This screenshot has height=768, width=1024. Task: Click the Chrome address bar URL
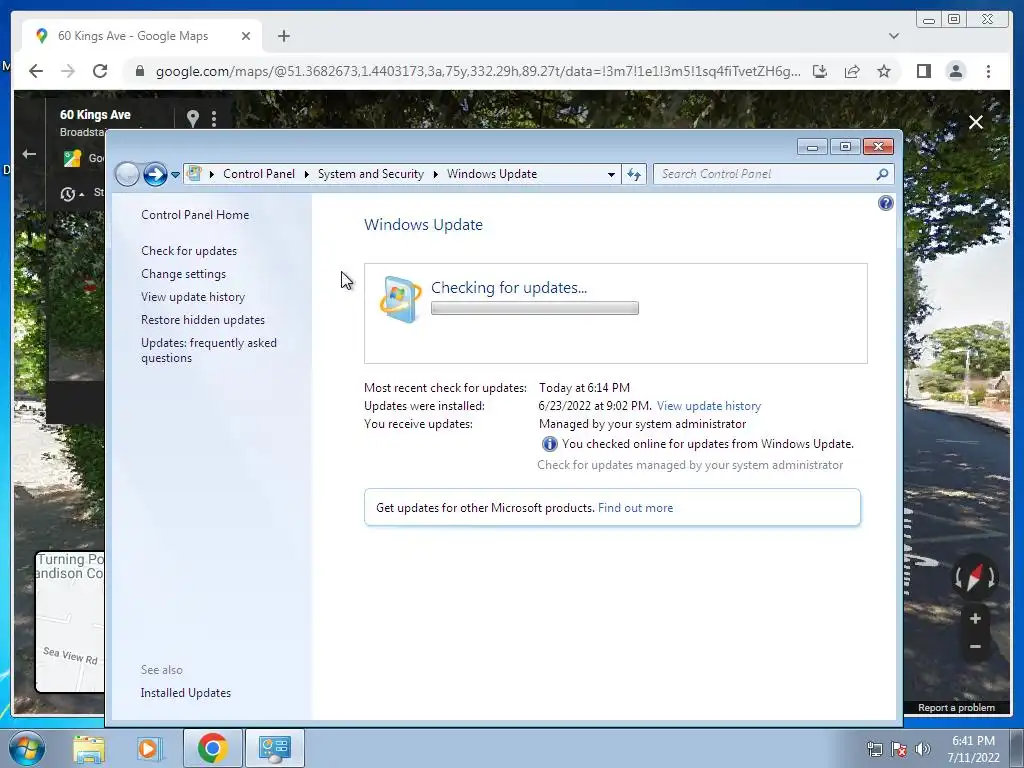click(x=477, y=71)
